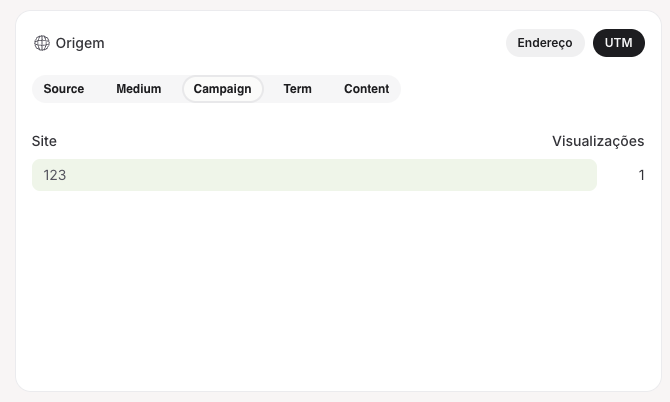This screenshot has width=670, height=402.
Task: Show the UTM Term breakdown
Action: click(297, 89)
